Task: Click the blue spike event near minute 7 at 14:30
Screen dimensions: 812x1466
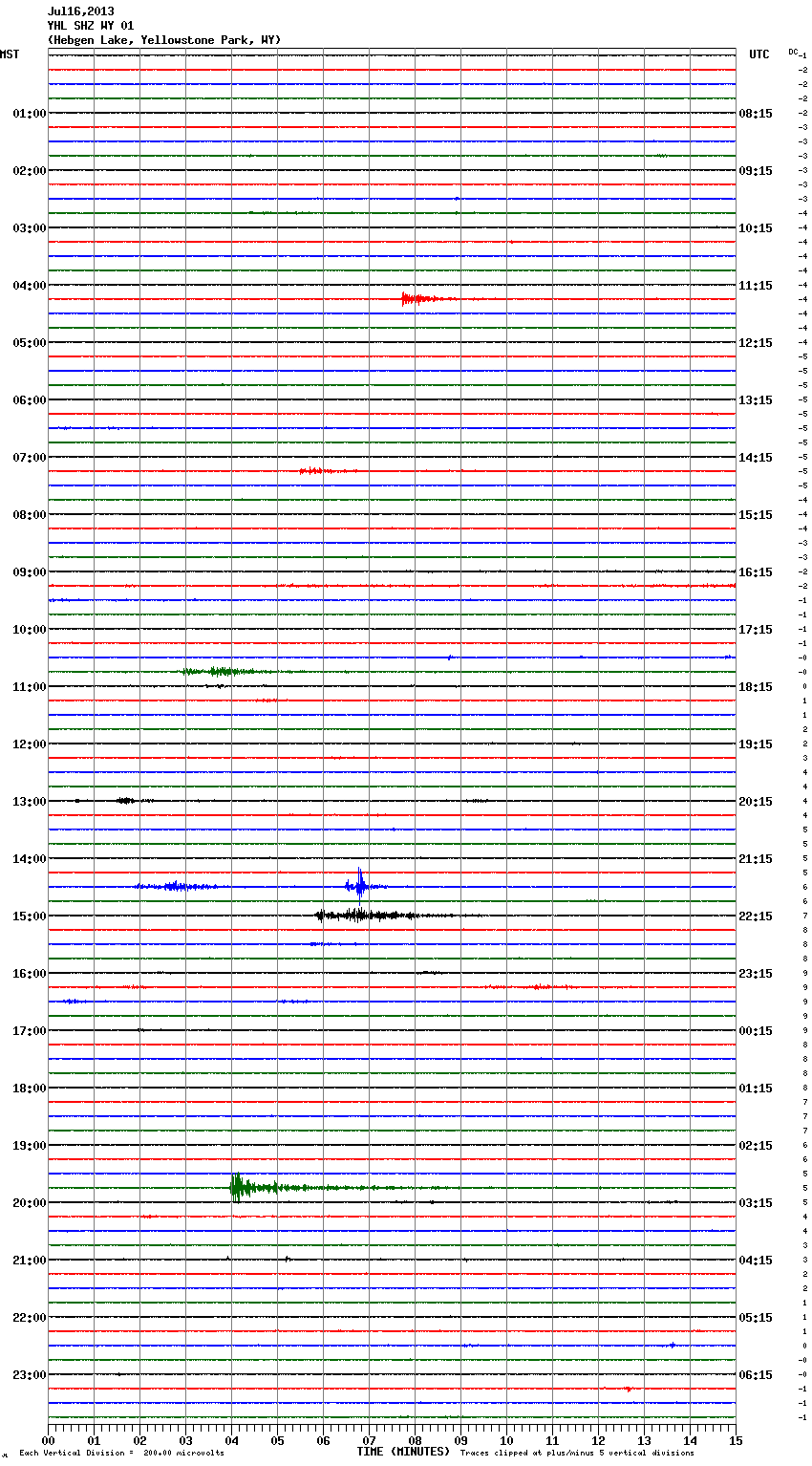Action: [360, 885]
